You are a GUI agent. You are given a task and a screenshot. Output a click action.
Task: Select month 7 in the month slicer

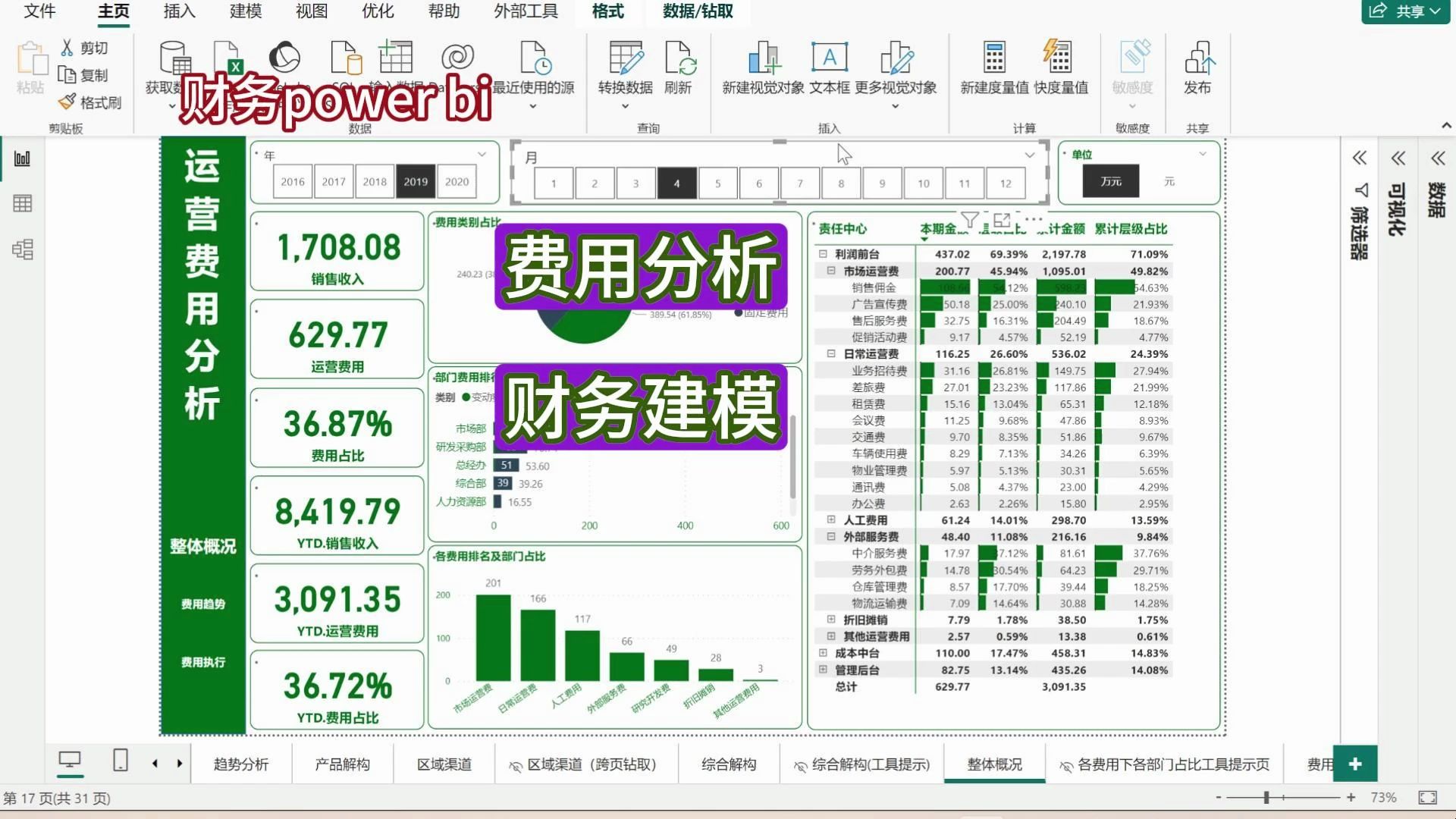(x=799, y=183)
